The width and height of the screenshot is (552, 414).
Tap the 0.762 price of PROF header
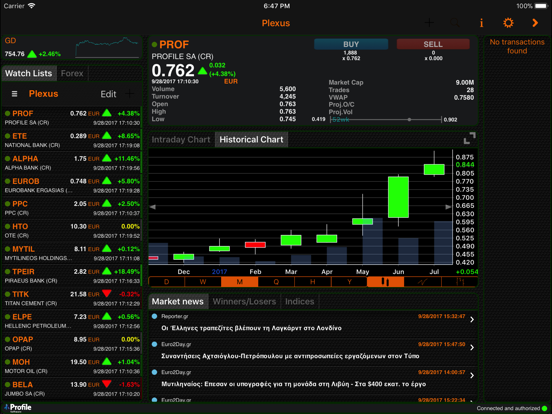pos(173,71)
